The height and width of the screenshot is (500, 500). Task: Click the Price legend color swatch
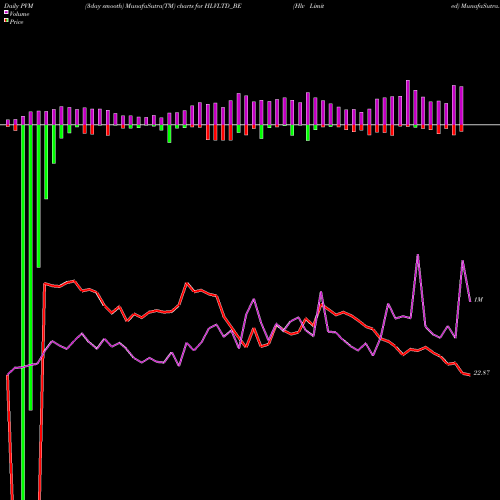point(6,20)
